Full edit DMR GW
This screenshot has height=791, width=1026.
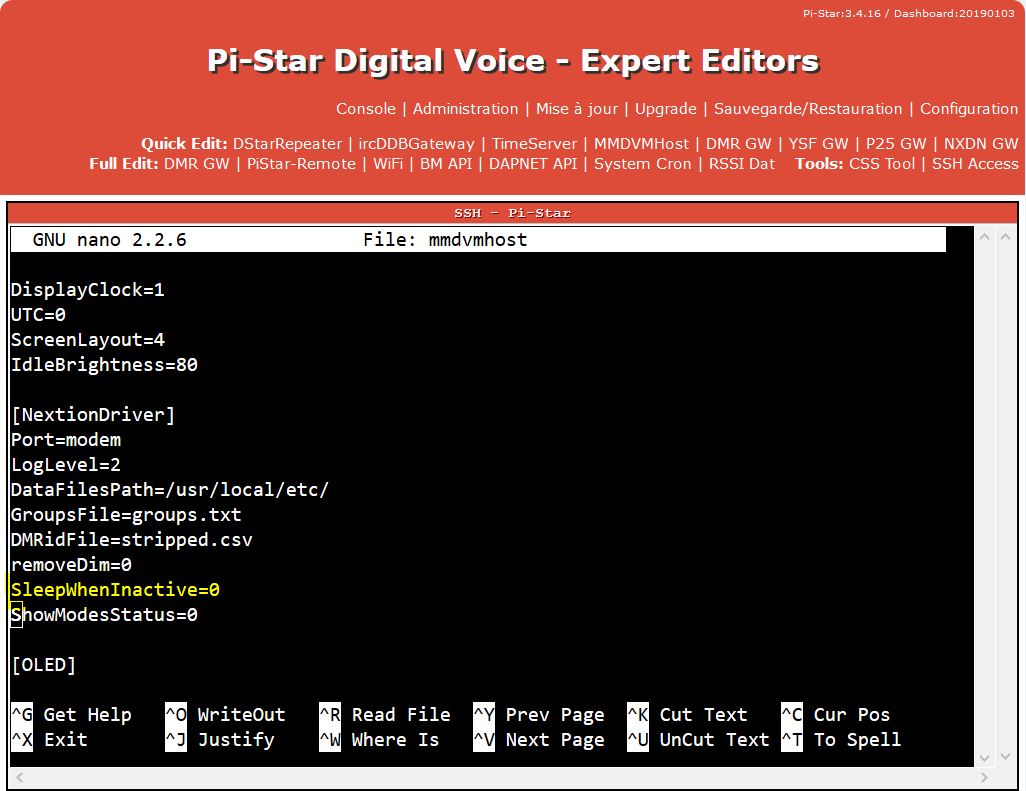click(x=196, y=164)
